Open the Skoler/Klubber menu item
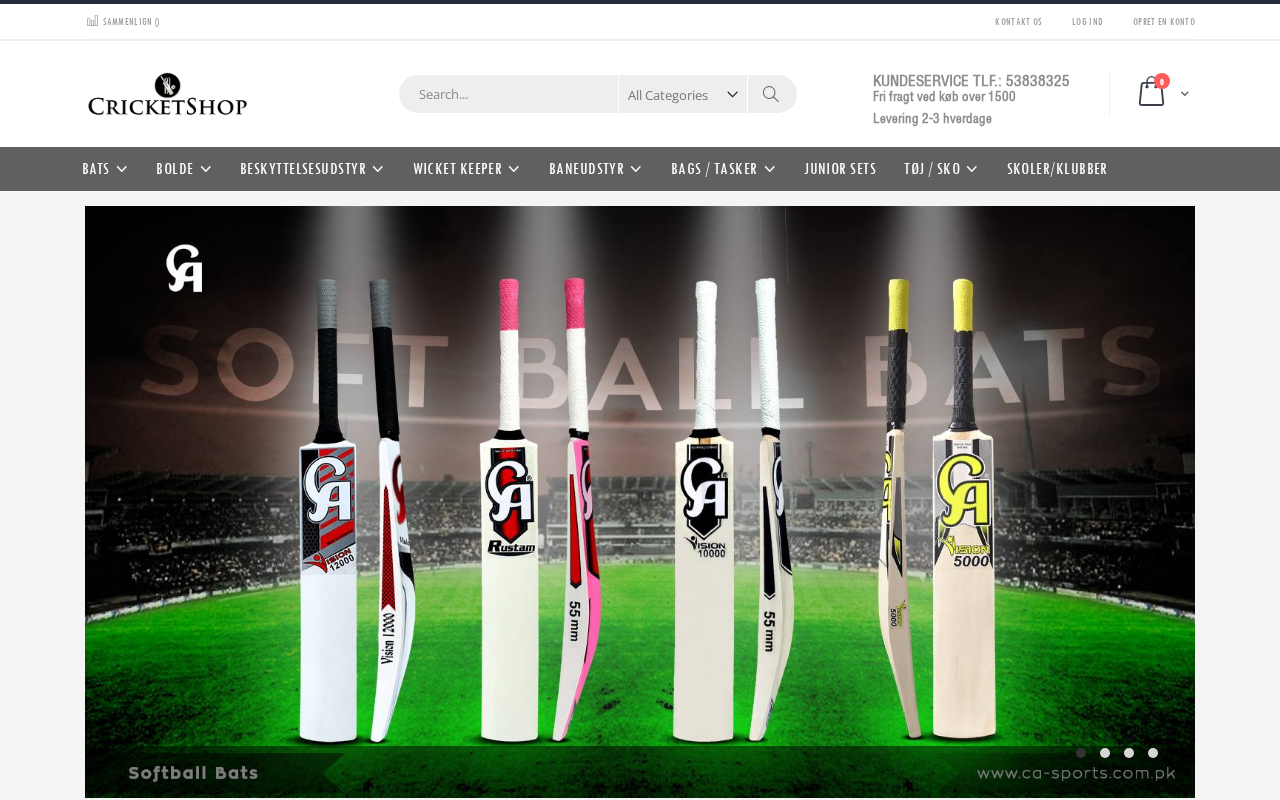Screen dimensions: 1280x800 click(1057, 169)
